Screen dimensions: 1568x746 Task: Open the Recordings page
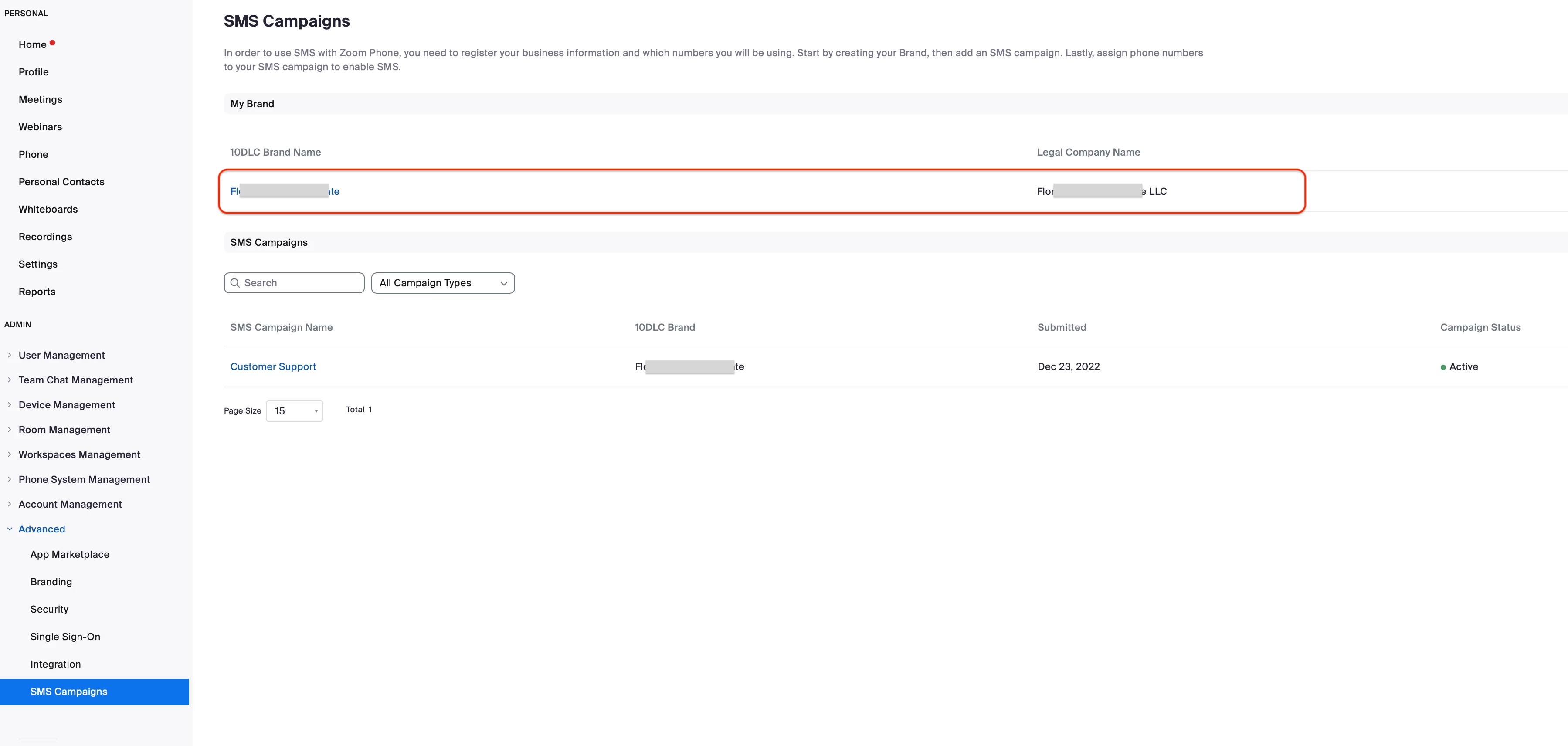(45, 237)
